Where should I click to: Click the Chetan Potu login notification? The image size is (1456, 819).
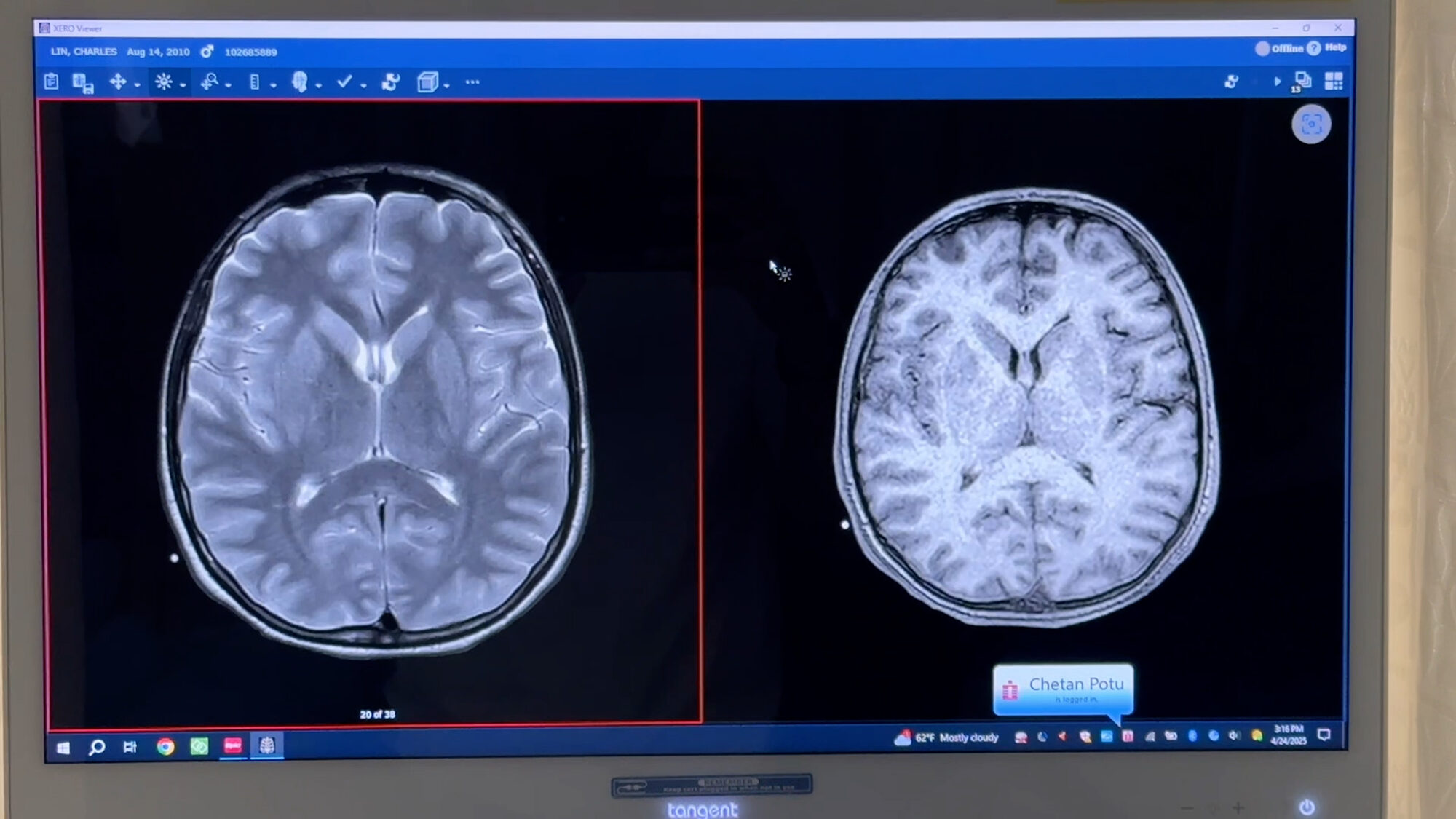[1063, 689]
